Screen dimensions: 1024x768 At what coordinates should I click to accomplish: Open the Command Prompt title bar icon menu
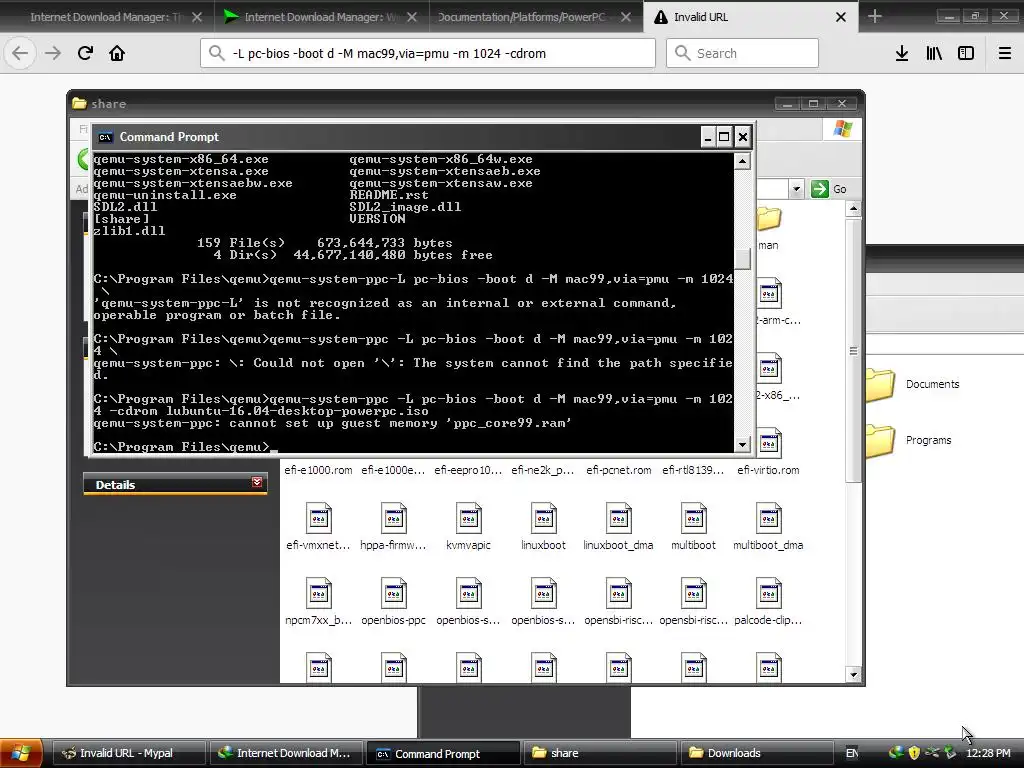[105, 137]
